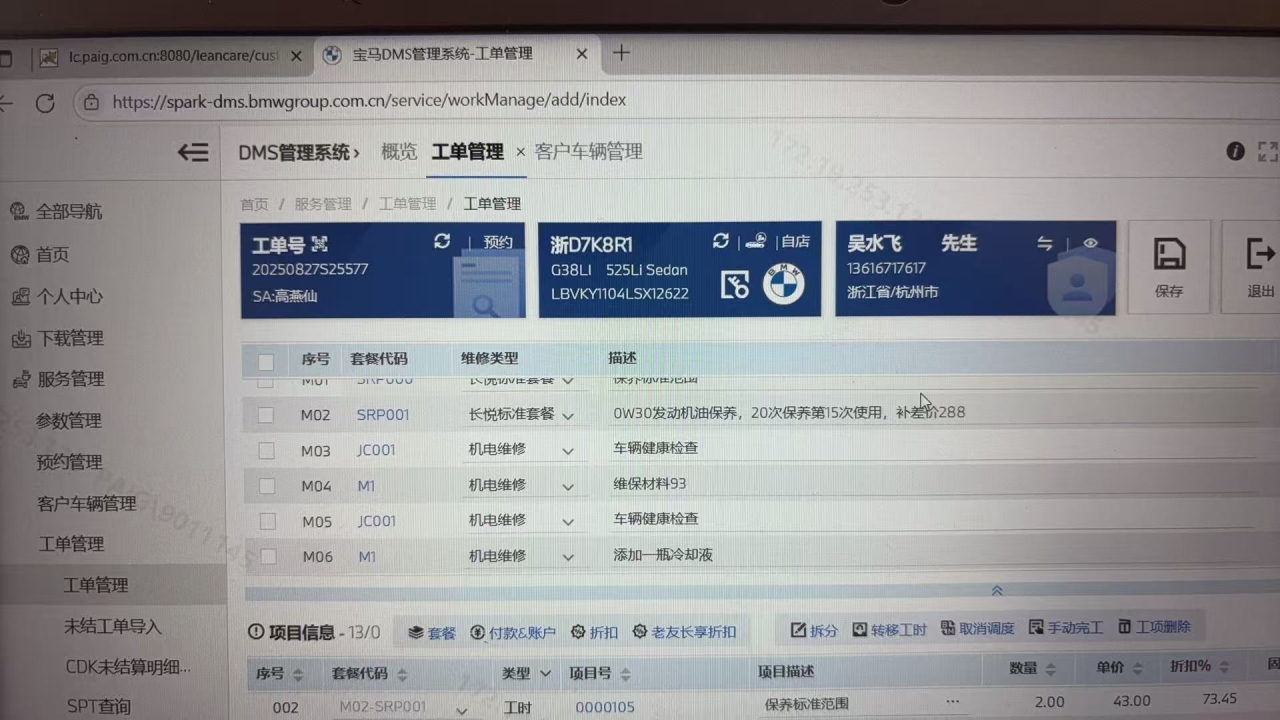Click the 付款&账户 button
The image size is (1280, 720).
coord(513,632)
